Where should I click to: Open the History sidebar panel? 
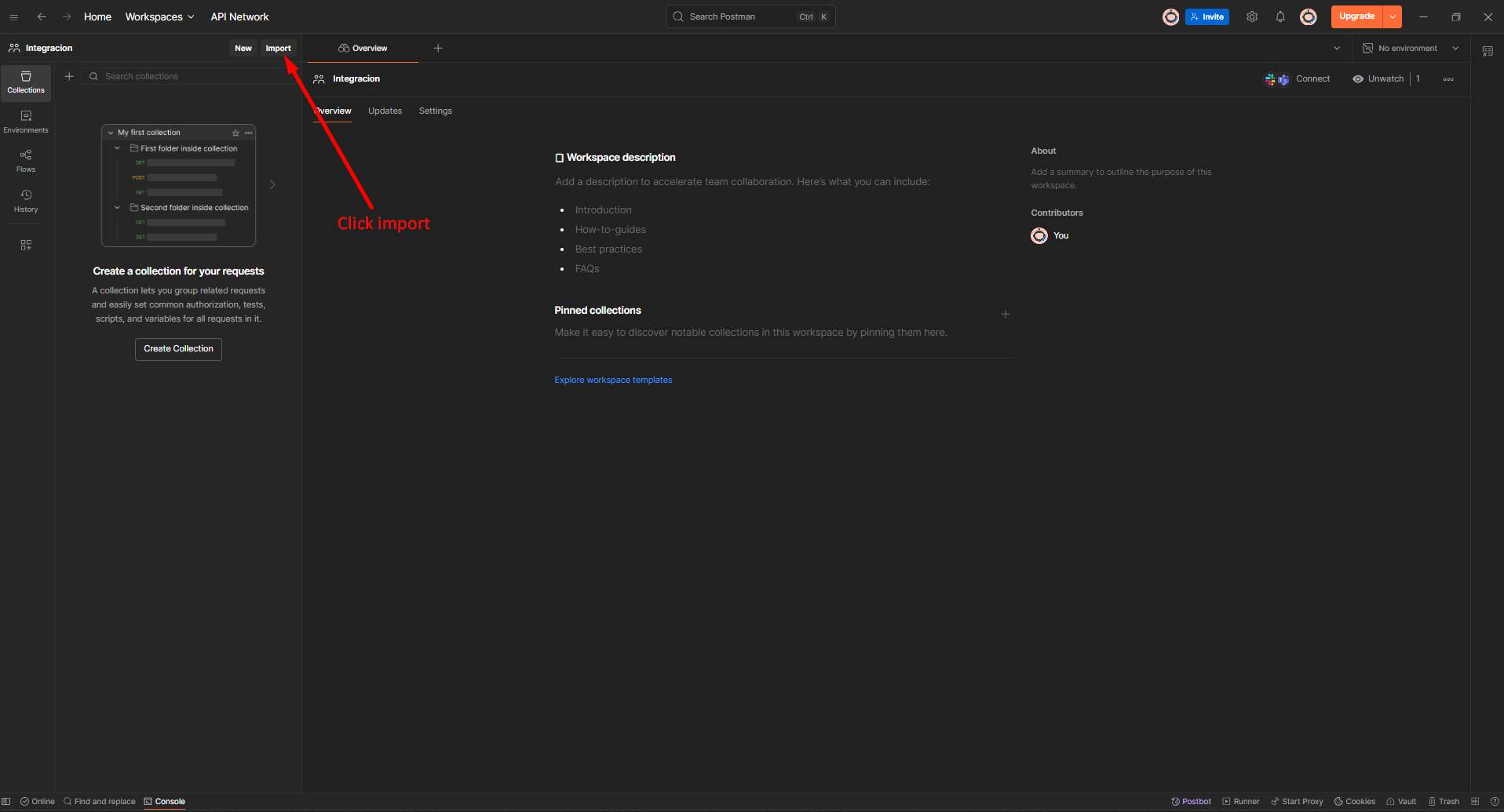pyautogui.click(x=26, y=201)
